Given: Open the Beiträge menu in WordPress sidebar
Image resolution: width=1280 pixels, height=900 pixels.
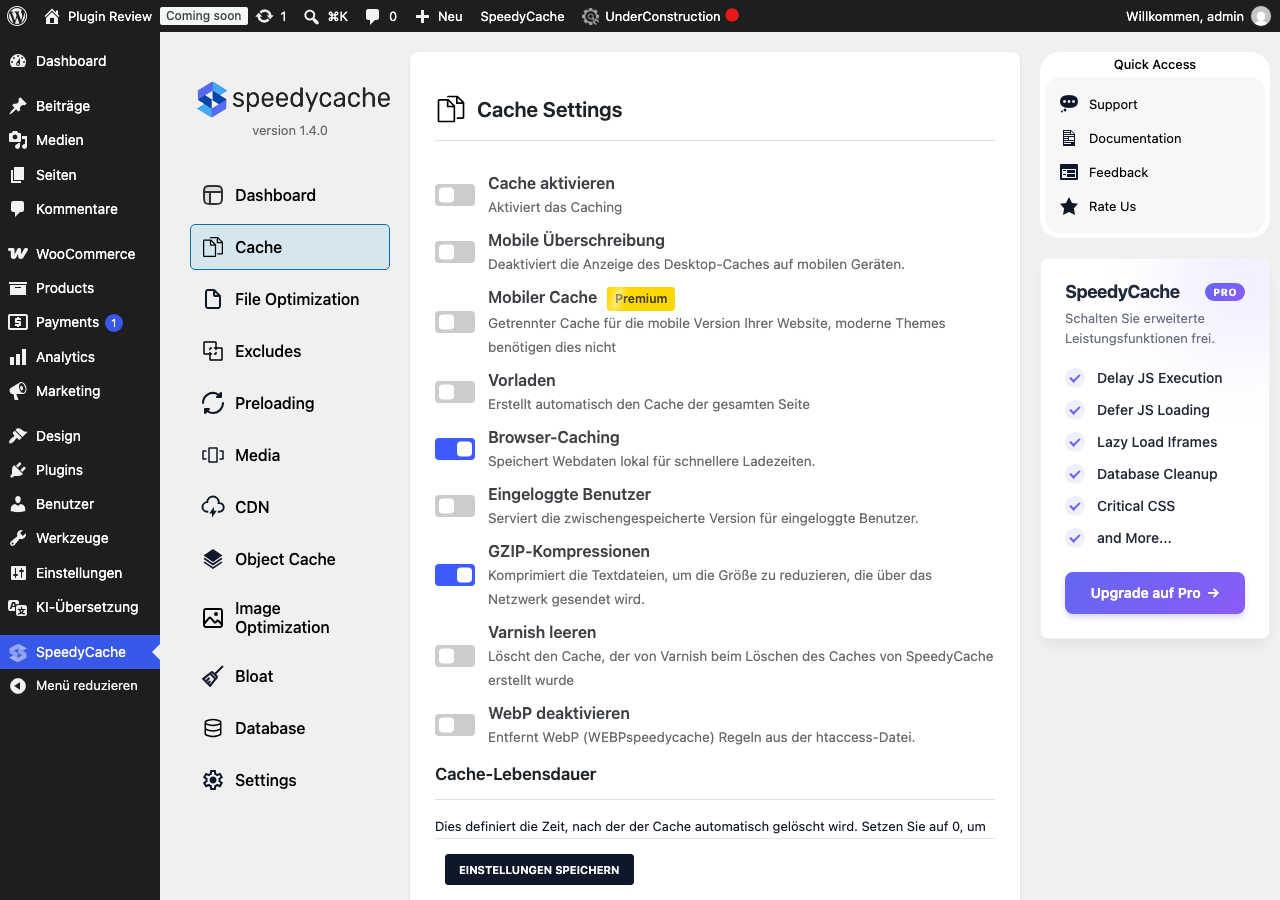Looking at the screenshot, I should click(80, 106).
